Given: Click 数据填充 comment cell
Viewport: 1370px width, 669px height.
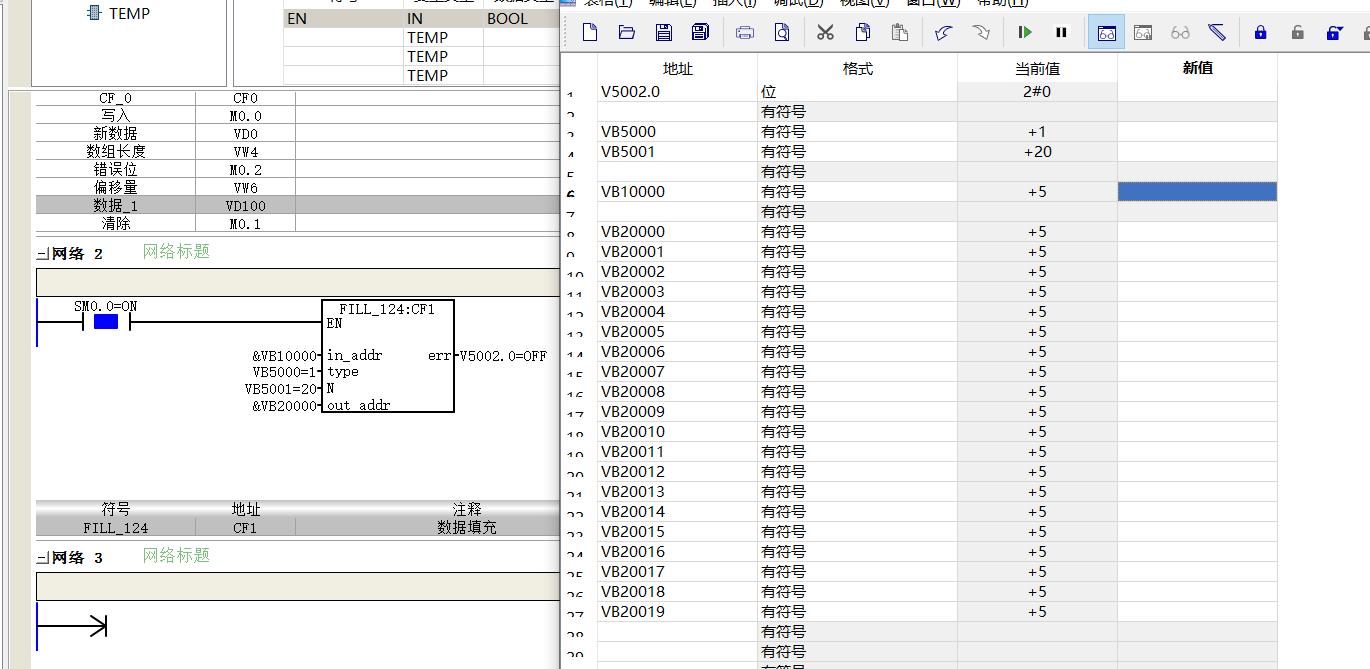Looking at the screenshot, I should pos(466,527).
